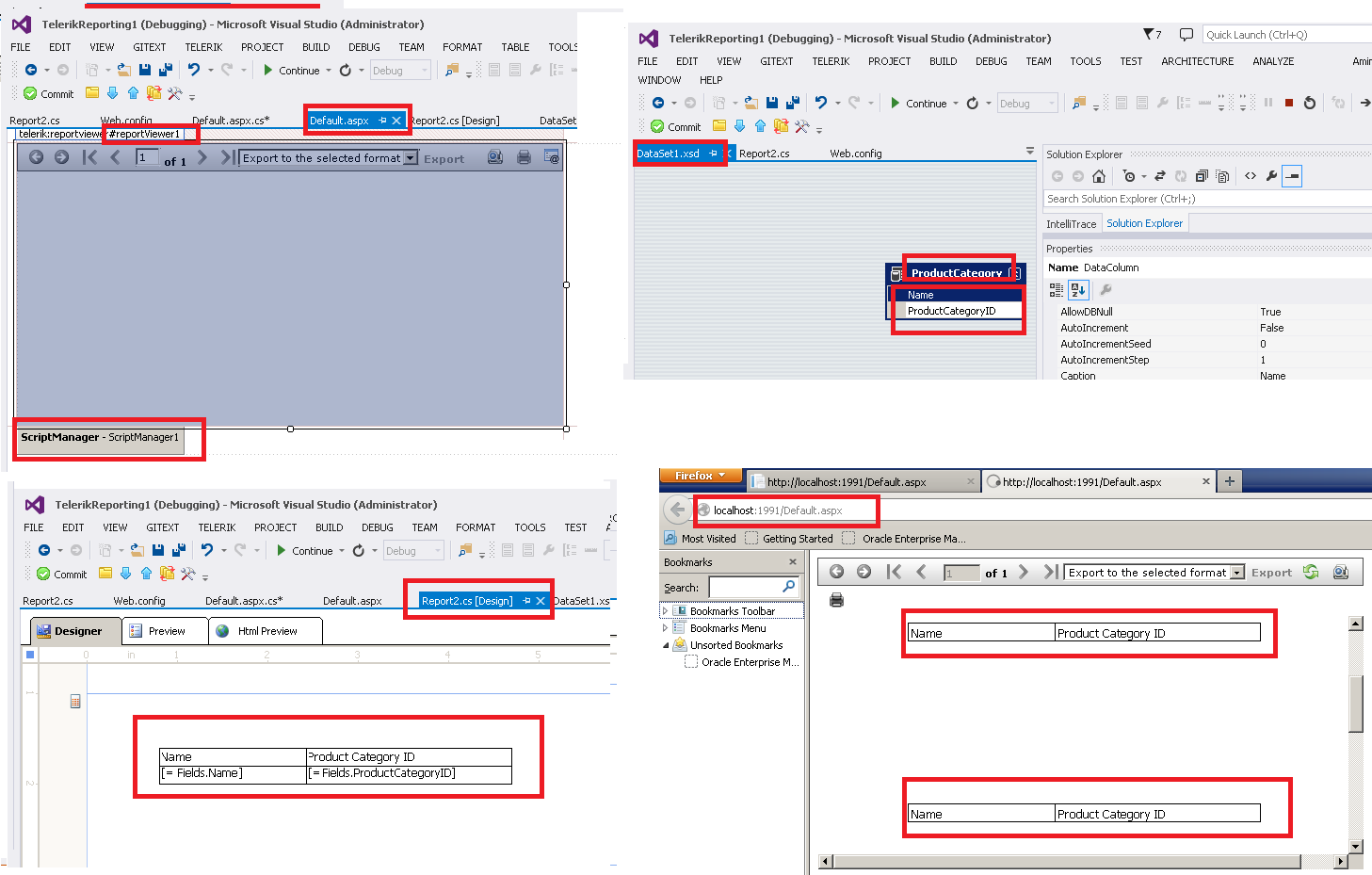Viewport: 1372px width, 875px height.
Task: Open a new Firefox tab with the plus button
Action: pos(1229,481)
